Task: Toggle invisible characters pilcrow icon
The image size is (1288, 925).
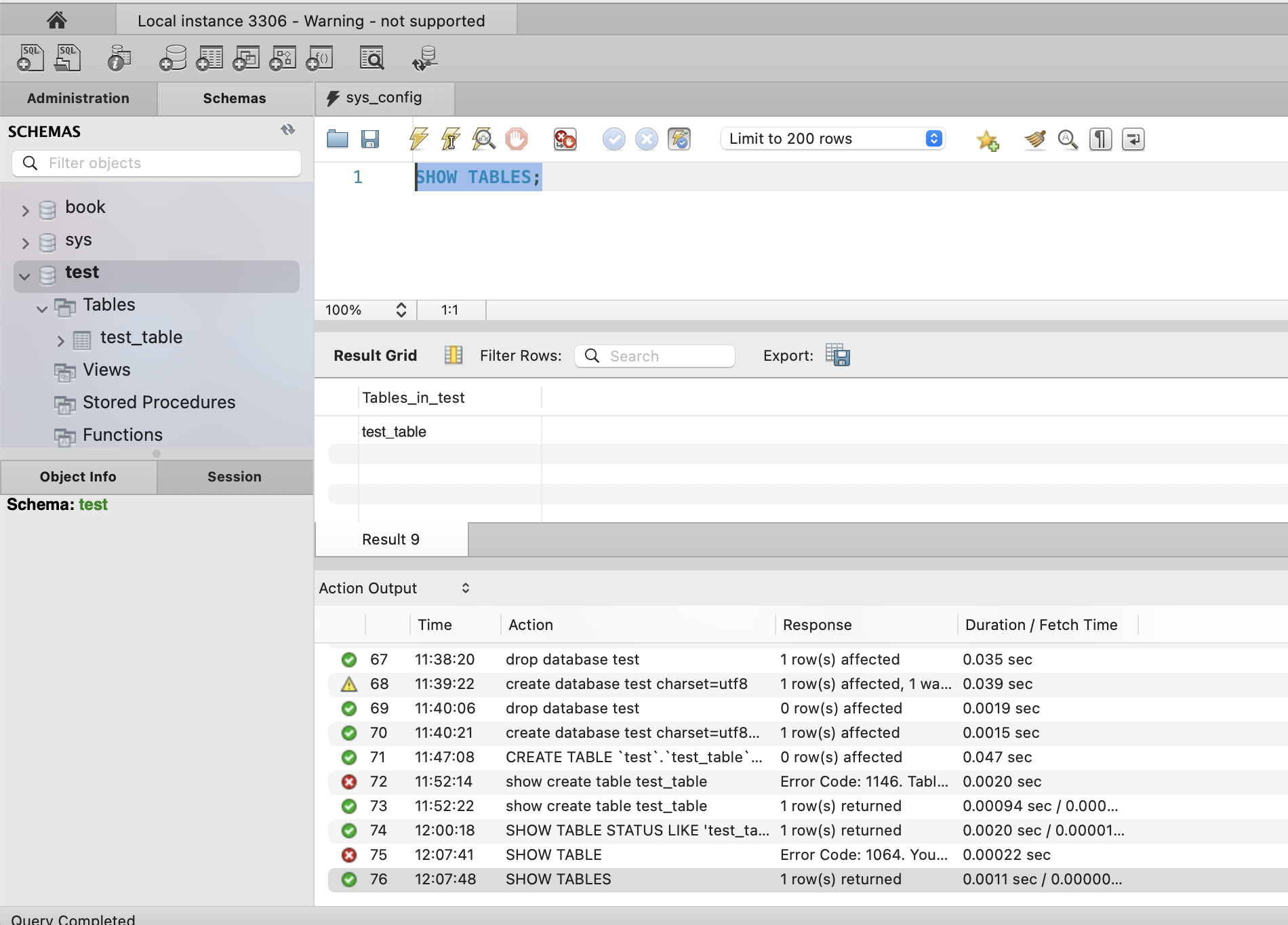Action: pos(1100,139)
